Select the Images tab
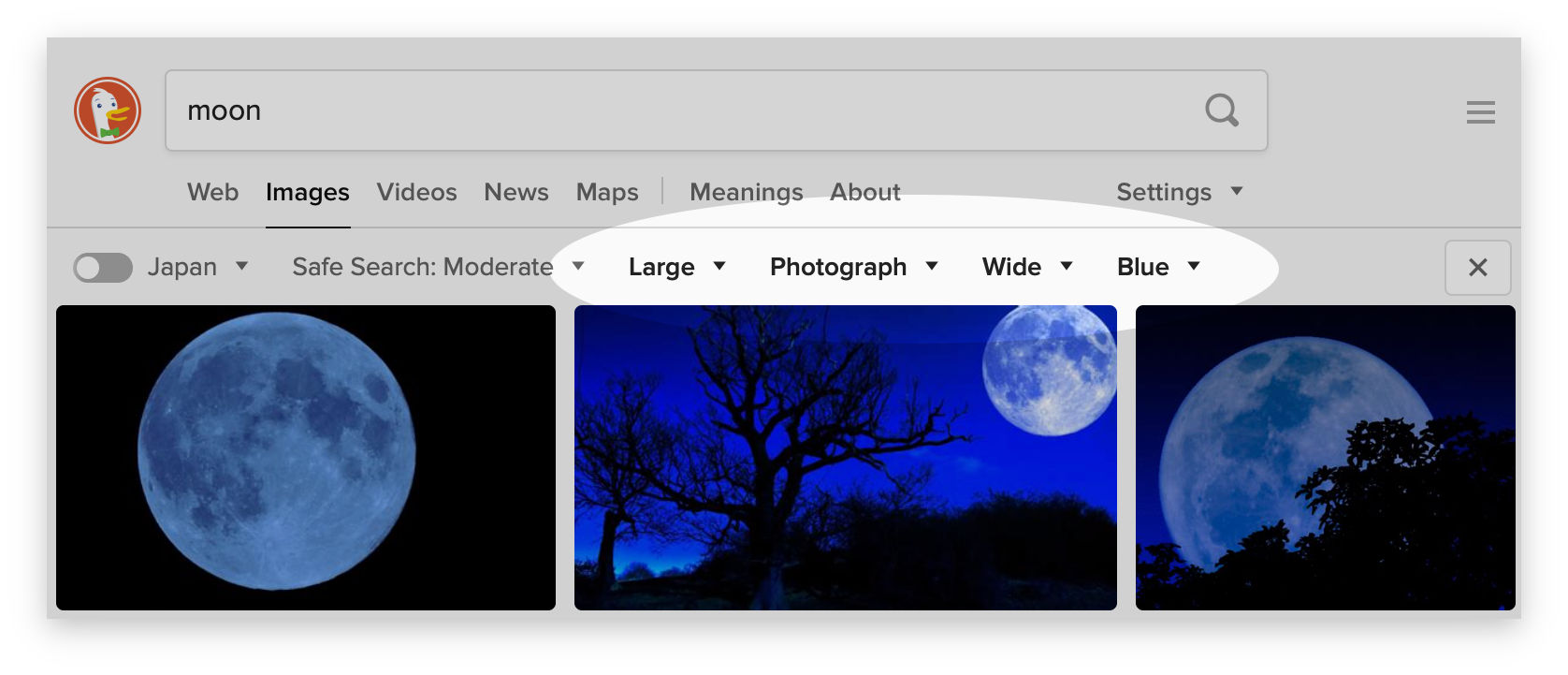 (308, 192)
